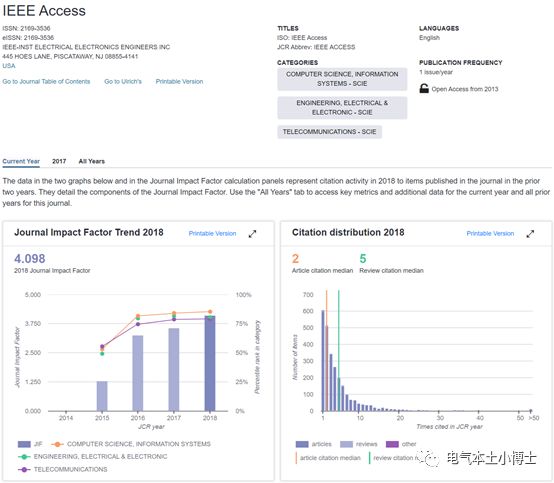
Task: Click the article citation median legend line
Action: (x=296, y=458)
